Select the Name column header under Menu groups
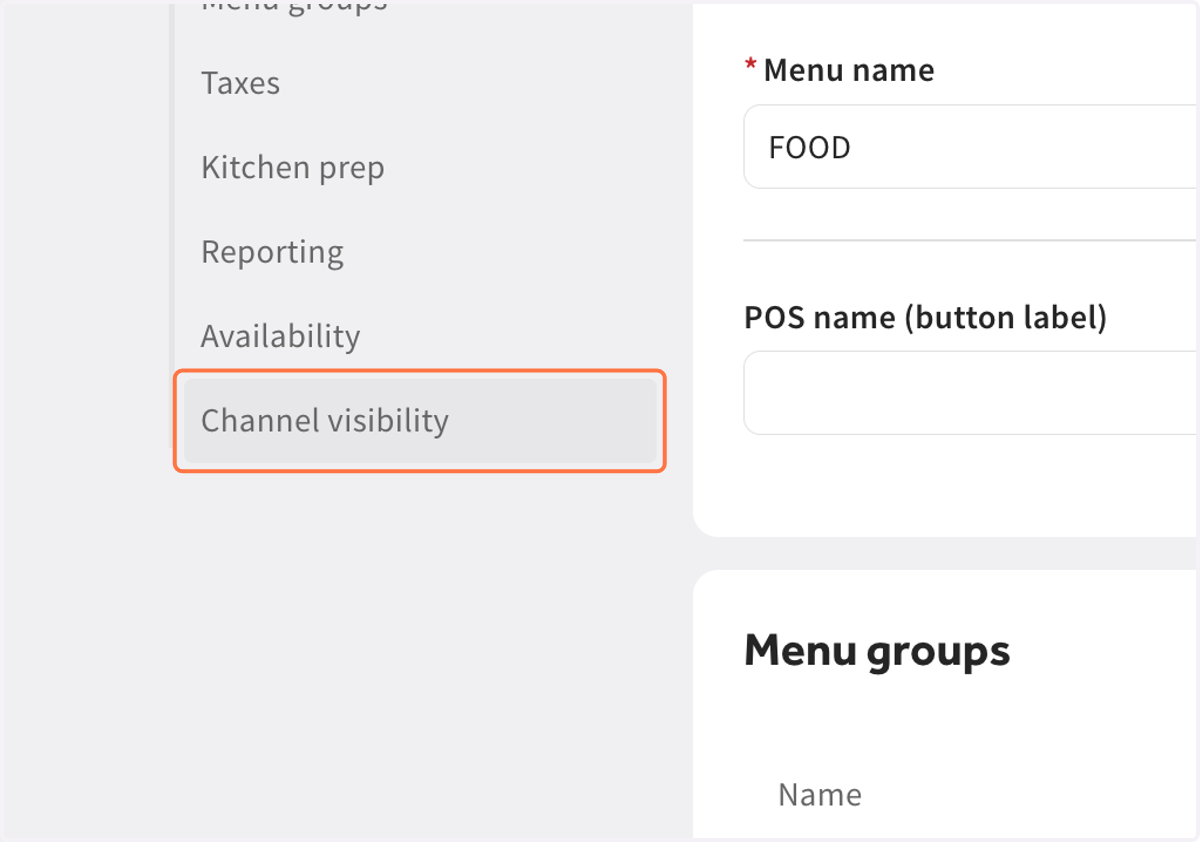Screen dimensions: 1200x842 (819, 795)
